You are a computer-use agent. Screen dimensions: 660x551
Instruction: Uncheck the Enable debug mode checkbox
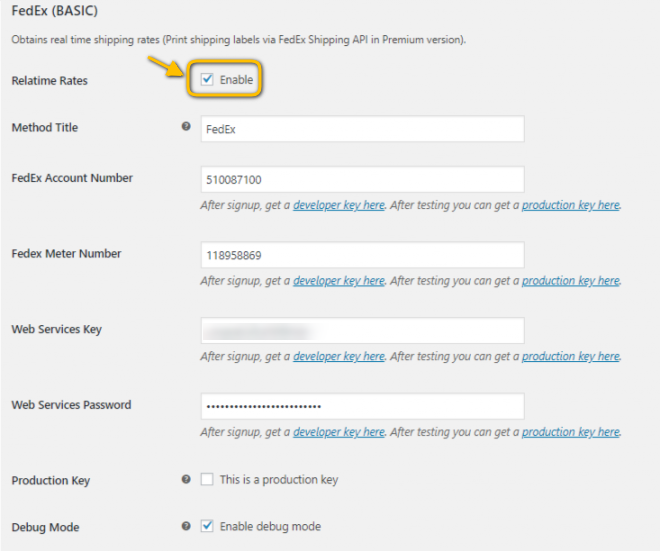click(207, 526)
